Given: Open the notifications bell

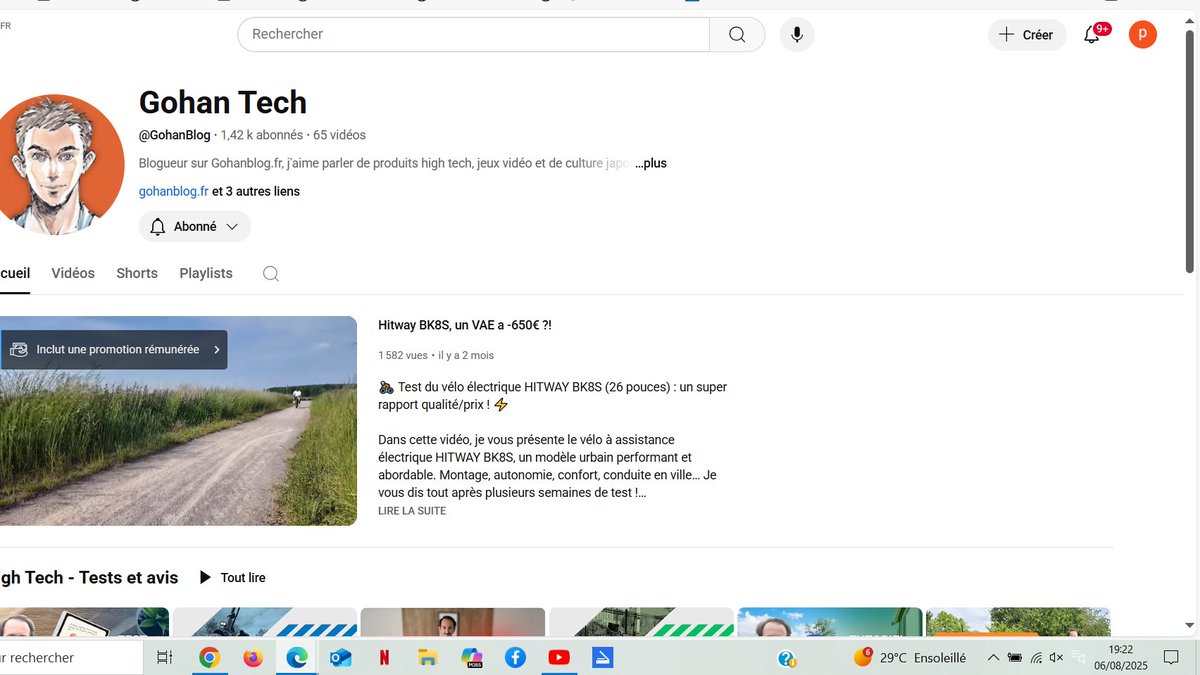Looking at the screenshot, I should pos(1093,35).
